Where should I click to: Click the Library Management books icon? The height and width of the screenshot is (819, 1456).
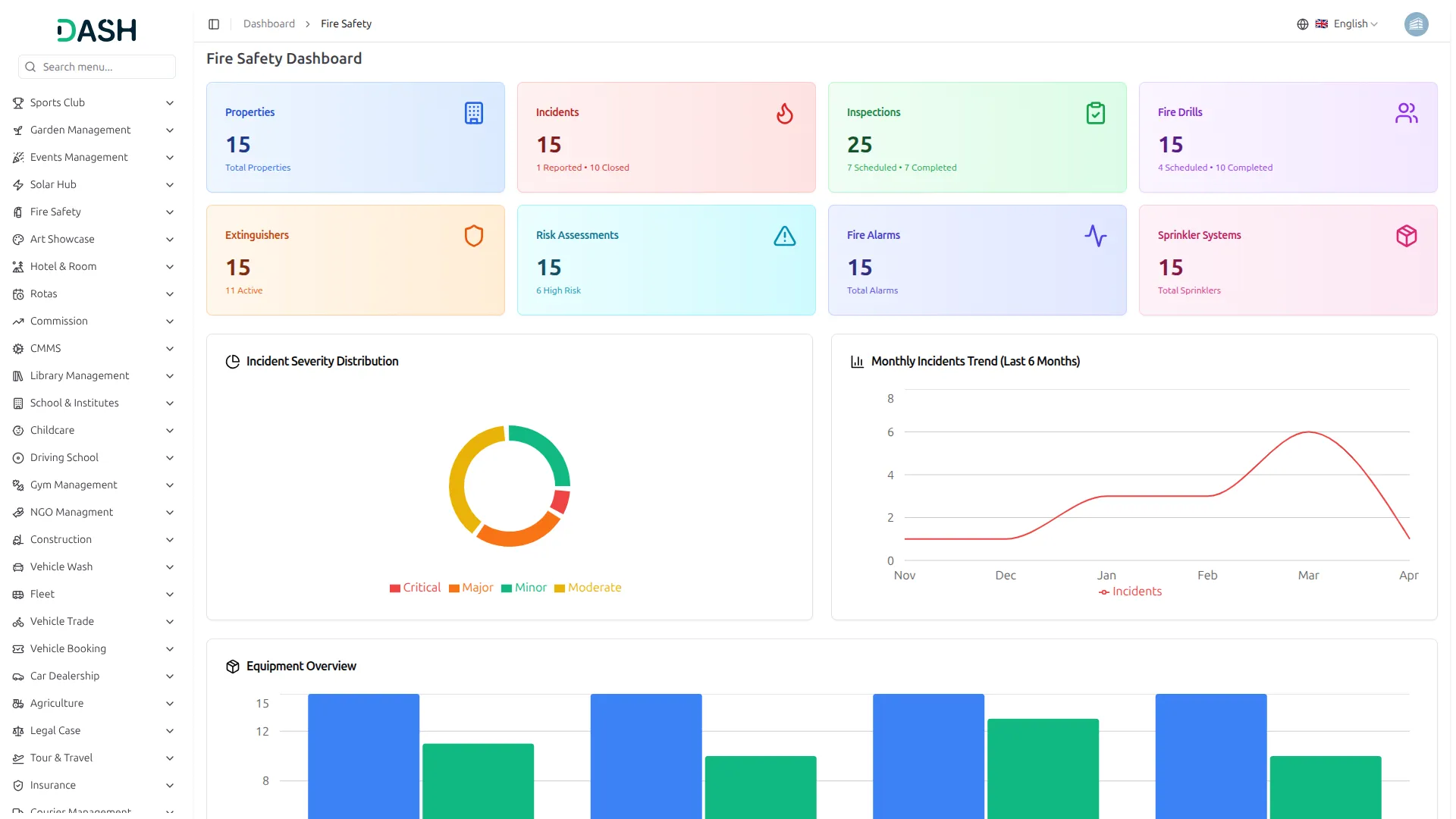pos(18,376)
